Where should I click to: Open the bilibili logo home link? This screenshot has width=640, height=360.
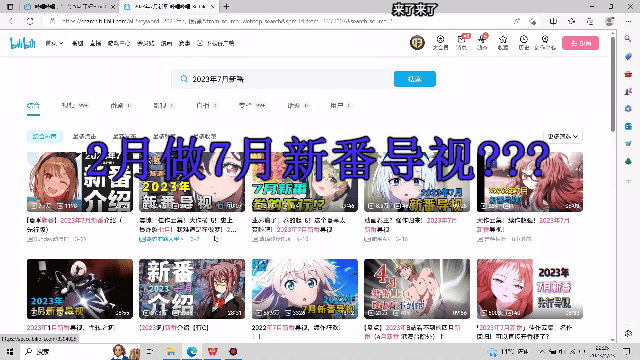(22, 43)
